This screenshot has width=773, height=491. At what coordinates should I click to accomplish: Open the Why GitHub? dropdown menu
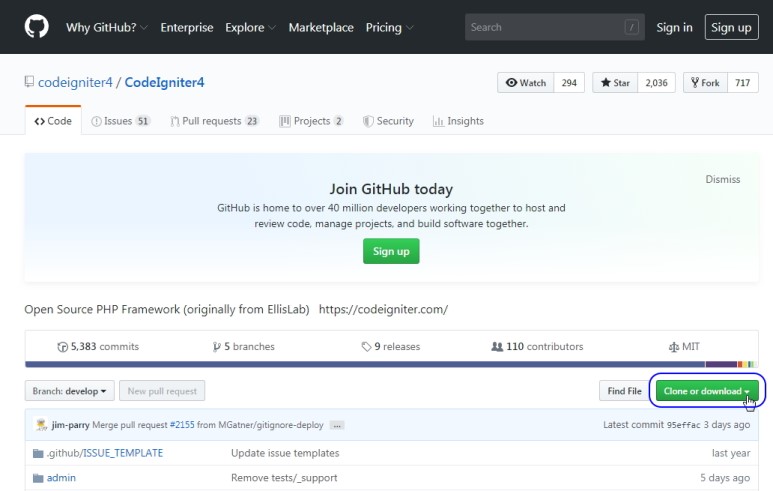click(x=107, y=27)
